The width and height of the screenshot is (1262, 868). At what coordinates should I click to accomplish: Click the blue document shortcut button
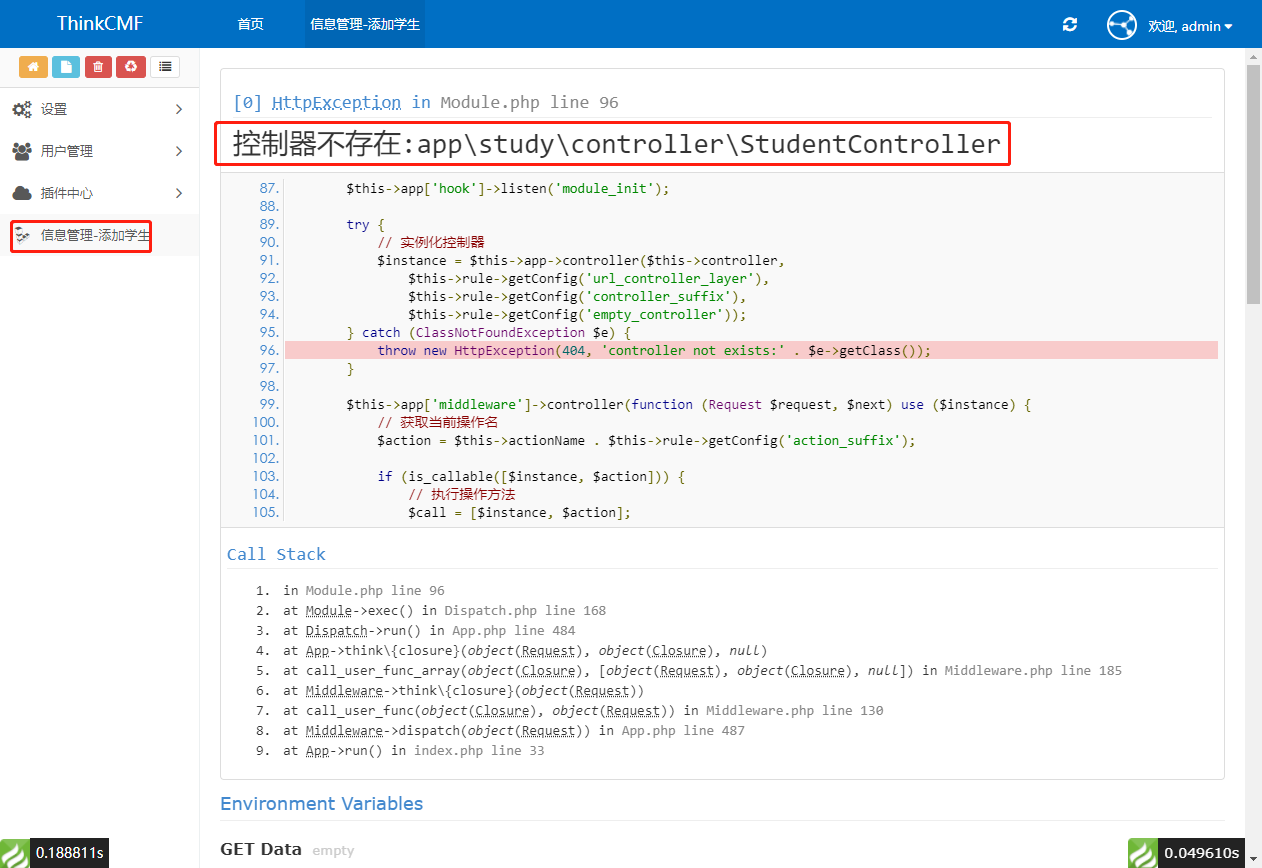(x=66, y=67)
